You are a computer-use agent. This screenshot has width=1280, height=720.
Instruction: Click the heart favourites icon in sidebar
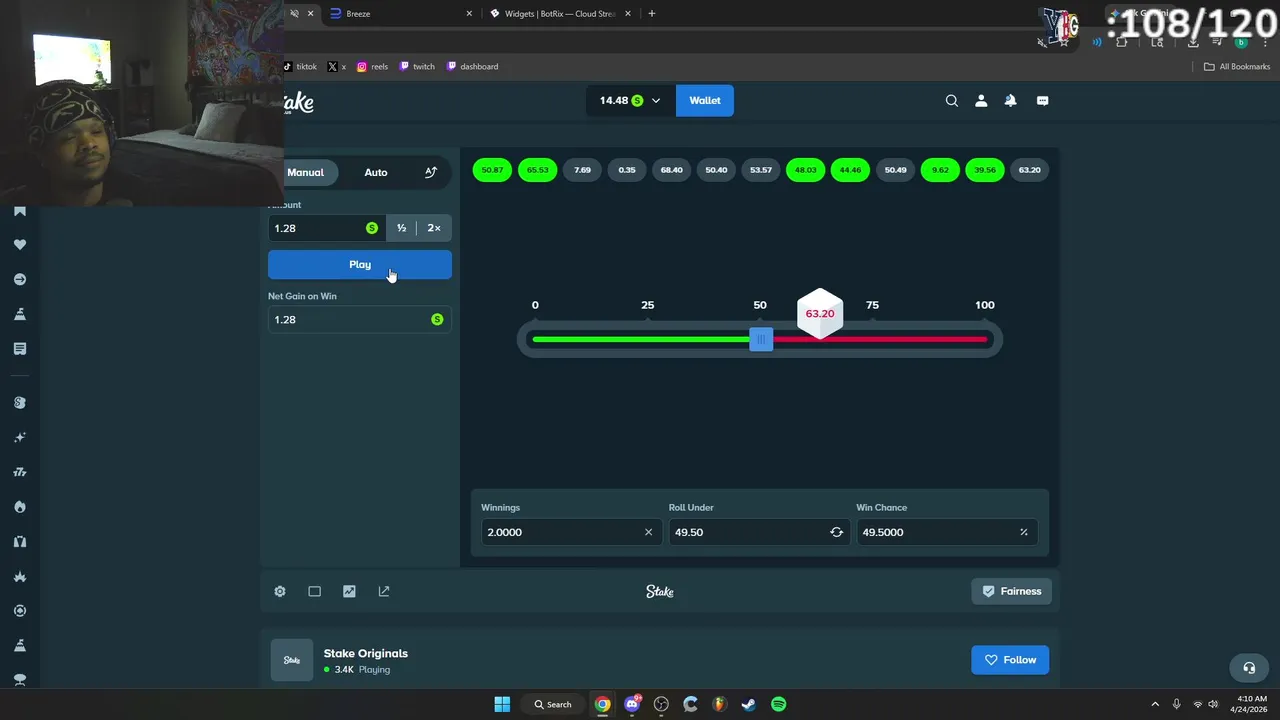[19, 245]
